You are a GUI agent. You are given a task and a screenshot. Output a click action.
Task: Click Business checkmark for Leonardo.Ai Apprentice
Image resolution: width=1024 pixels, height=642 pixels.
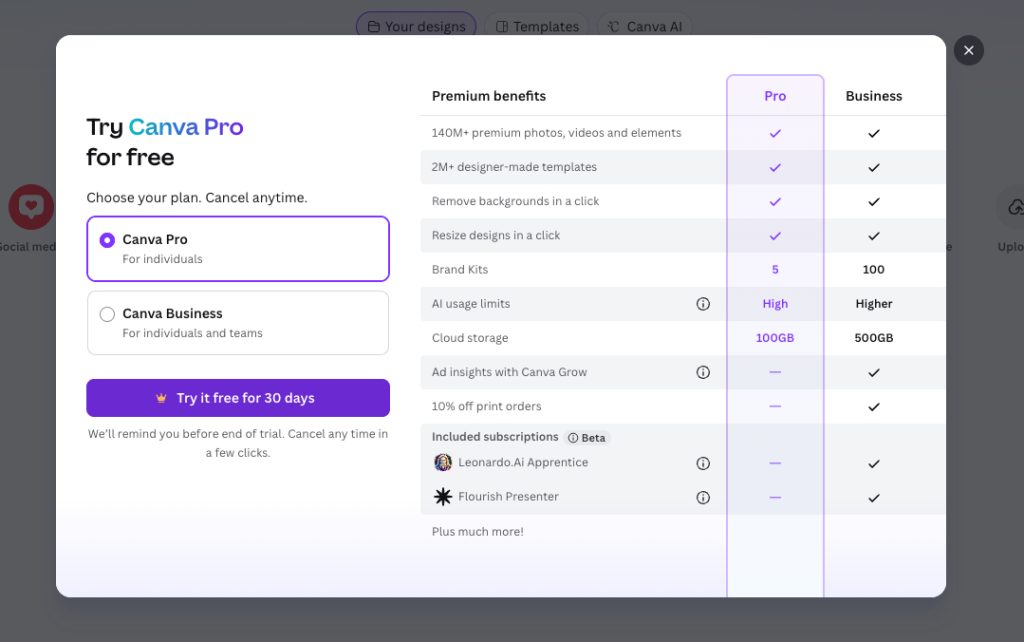(874, 464)
